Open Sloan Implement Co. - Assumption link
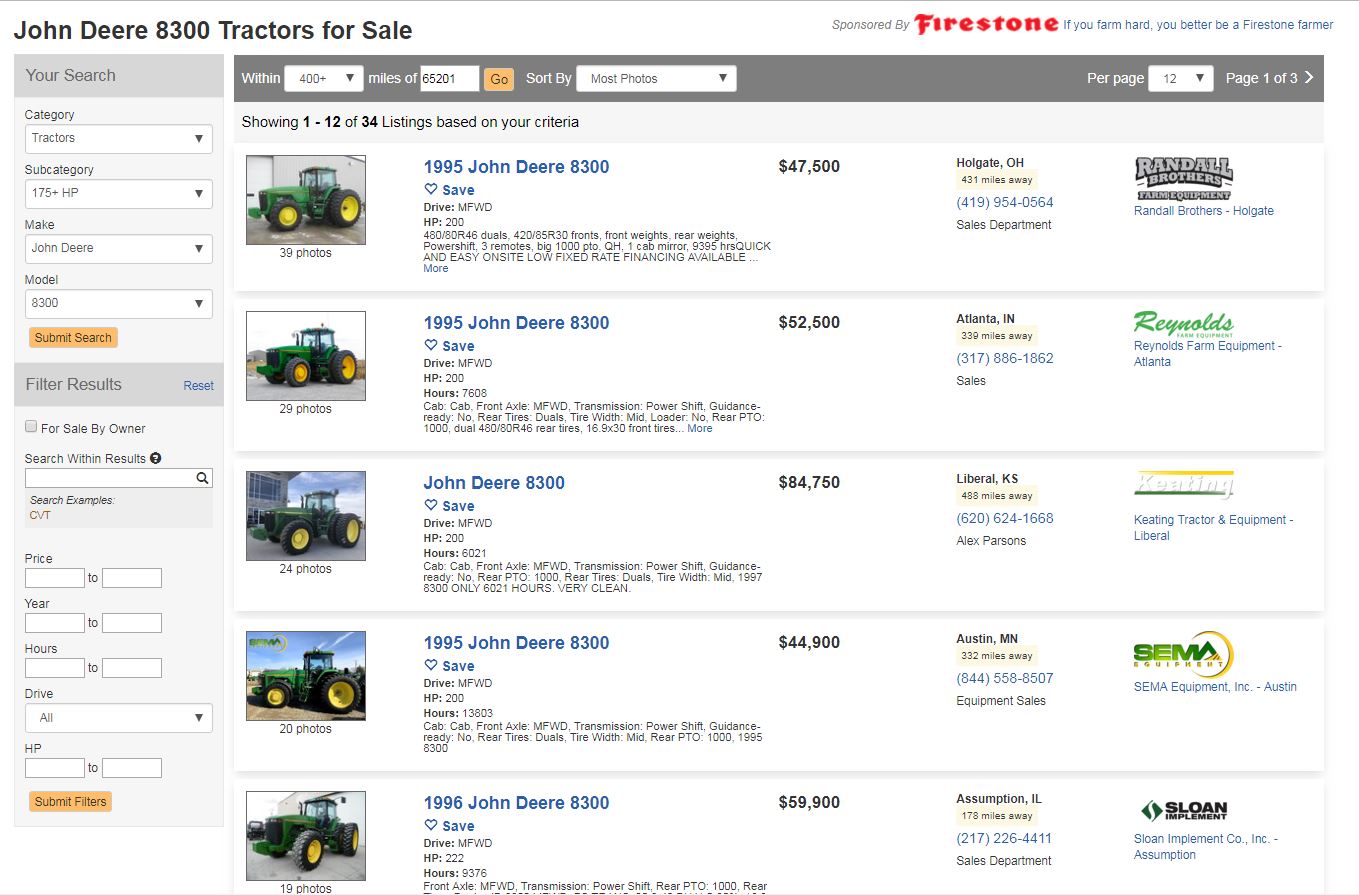The height and width of the screenshot is (895, 1359). 1206,847
